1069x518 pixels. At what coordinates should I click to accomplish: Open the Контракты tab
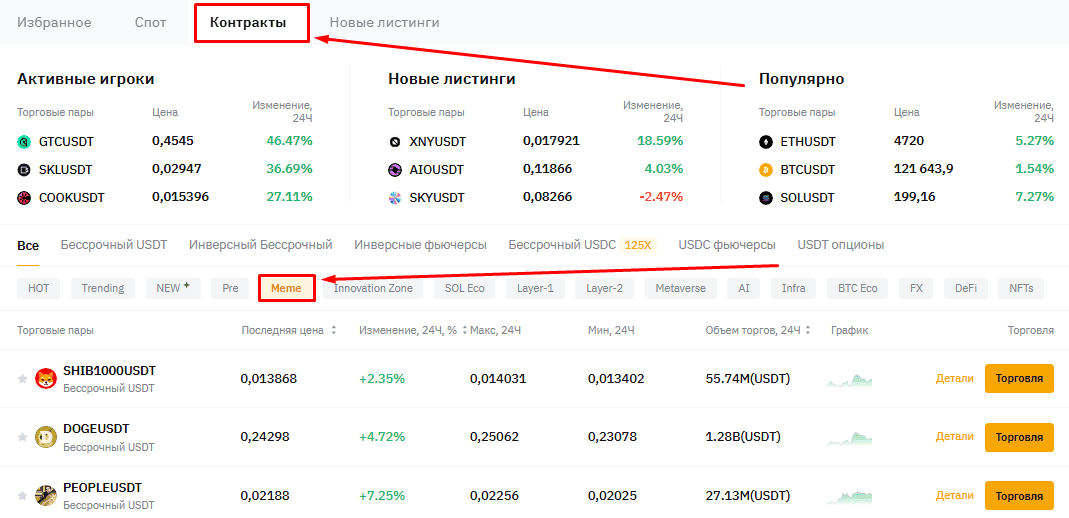pos(248,22)
